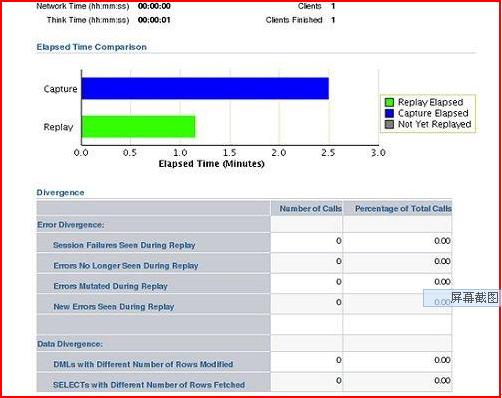Click the Replay axis label
The height and width of the screenshot is (398, 502).
coord(58,127)
